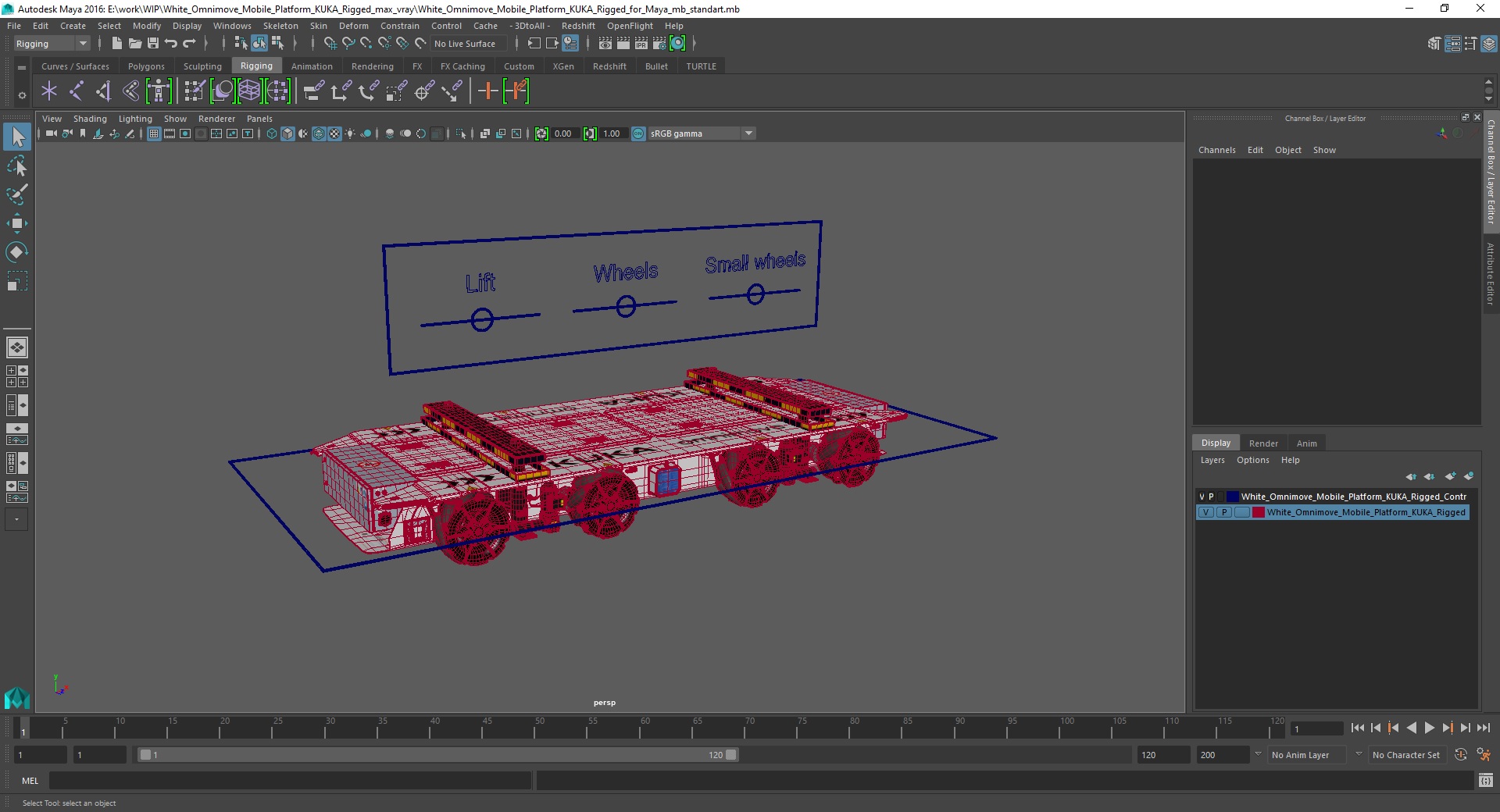Open Options menu in Layer Editor

(1253, 460)
